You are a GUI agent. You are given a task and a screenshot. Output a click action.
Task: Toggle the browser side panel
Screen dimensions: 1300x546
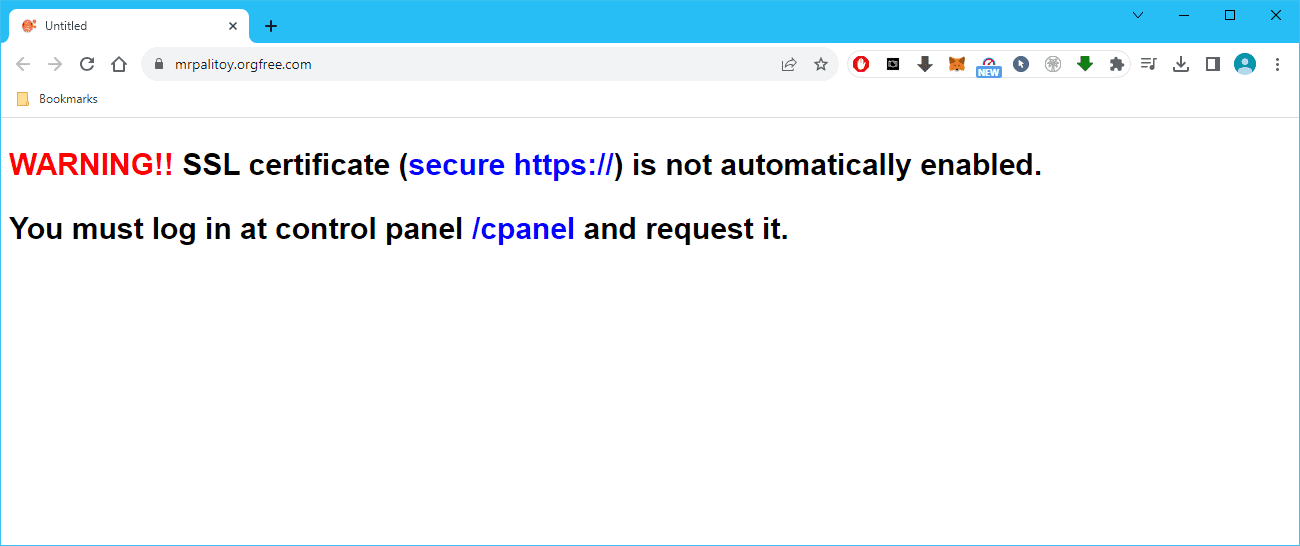point(1213,64)
